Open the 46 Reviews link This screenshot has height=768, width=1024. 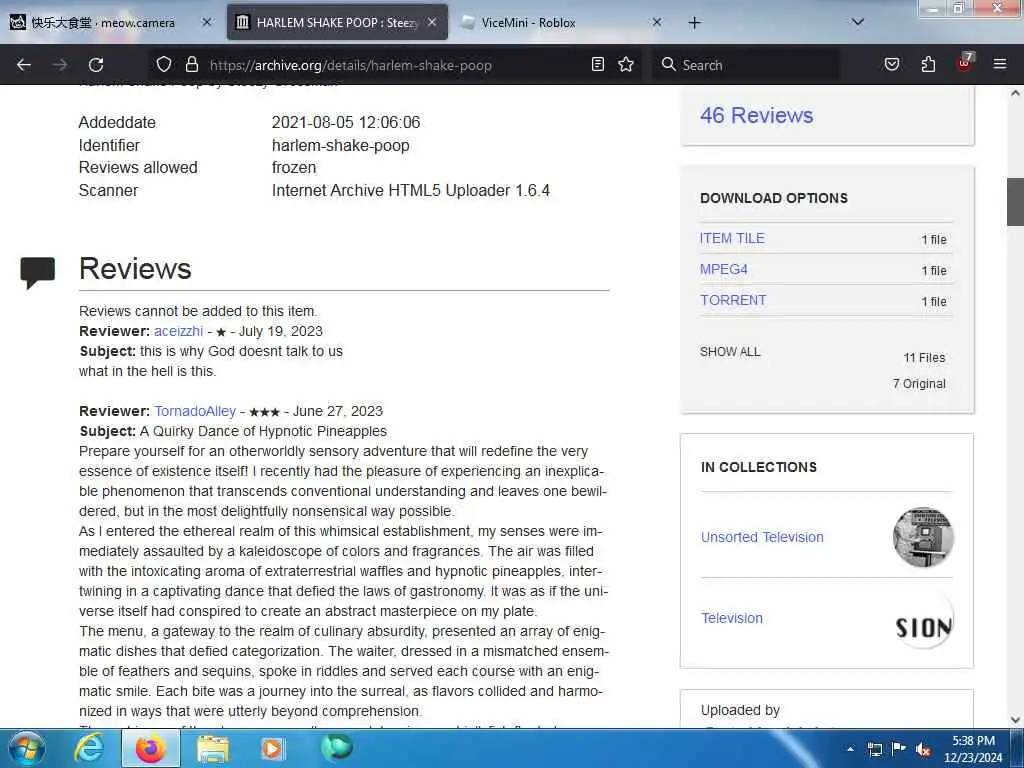tap(756, 116)
